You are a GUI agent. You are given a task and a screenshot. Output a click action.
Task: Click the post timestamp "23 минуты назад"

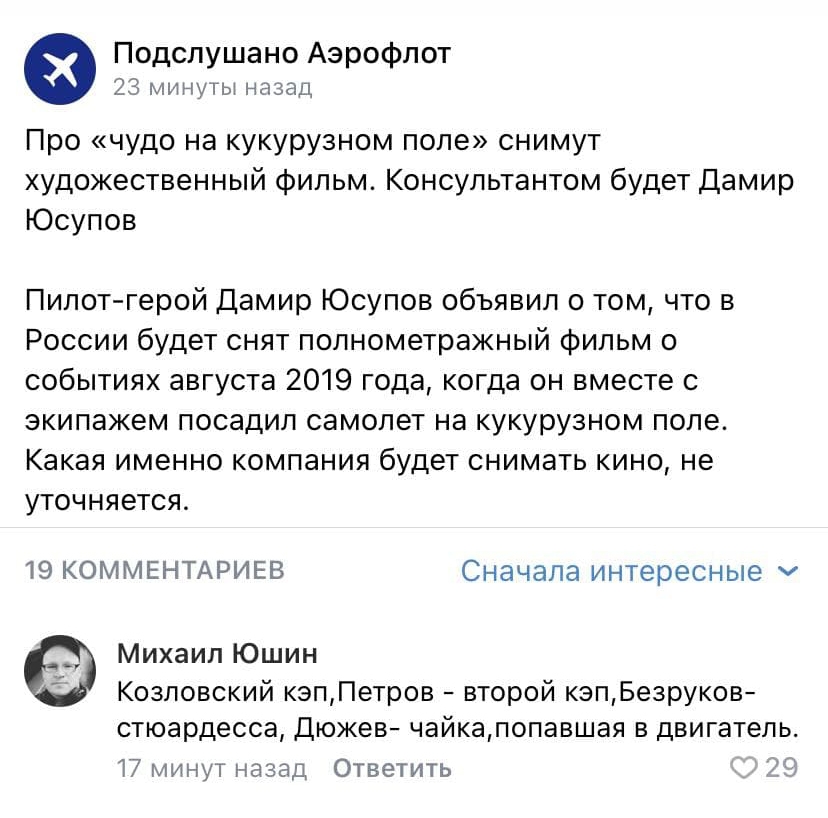(x=212, y=88)
